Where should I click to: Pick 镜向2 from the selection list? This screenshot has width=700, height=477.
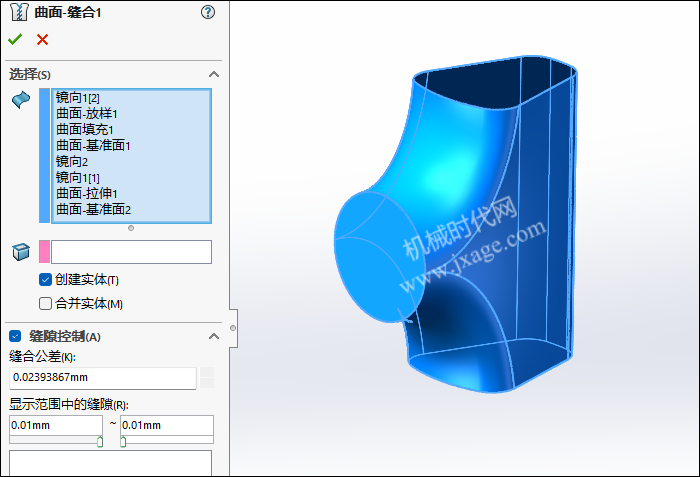coord(72,161)
